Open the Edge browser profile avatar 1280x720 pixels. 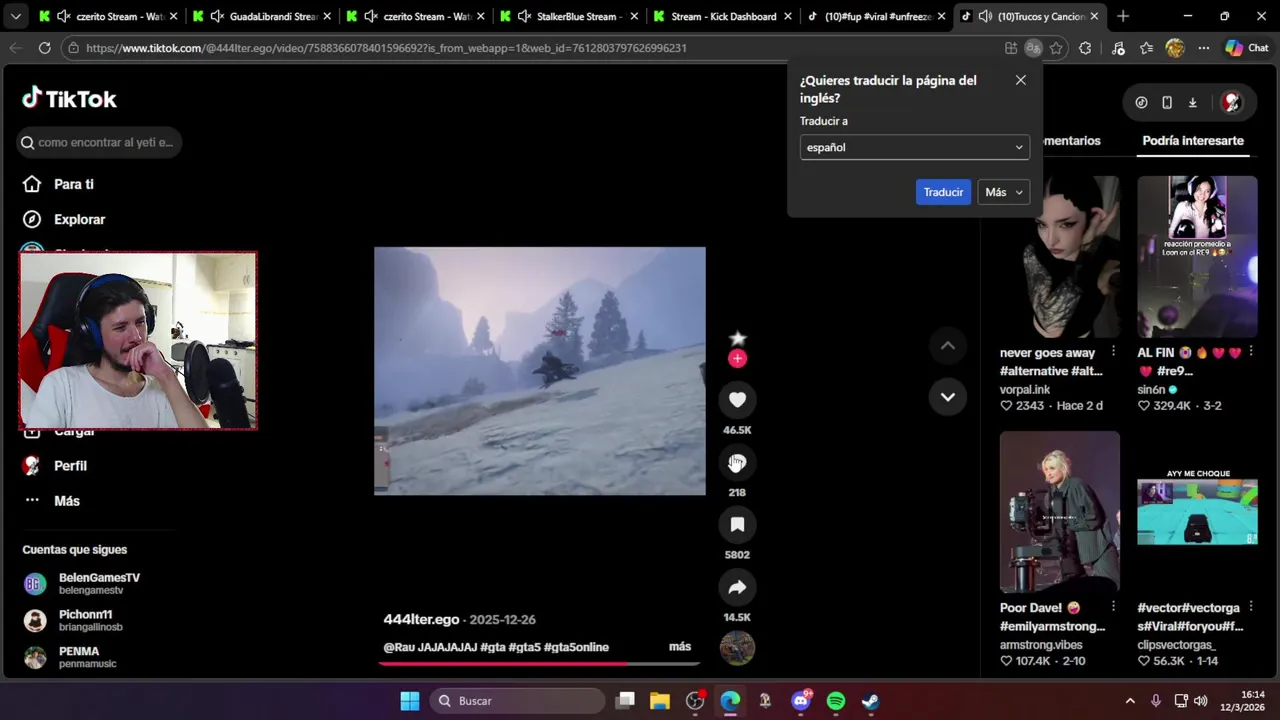(1175, 48)
